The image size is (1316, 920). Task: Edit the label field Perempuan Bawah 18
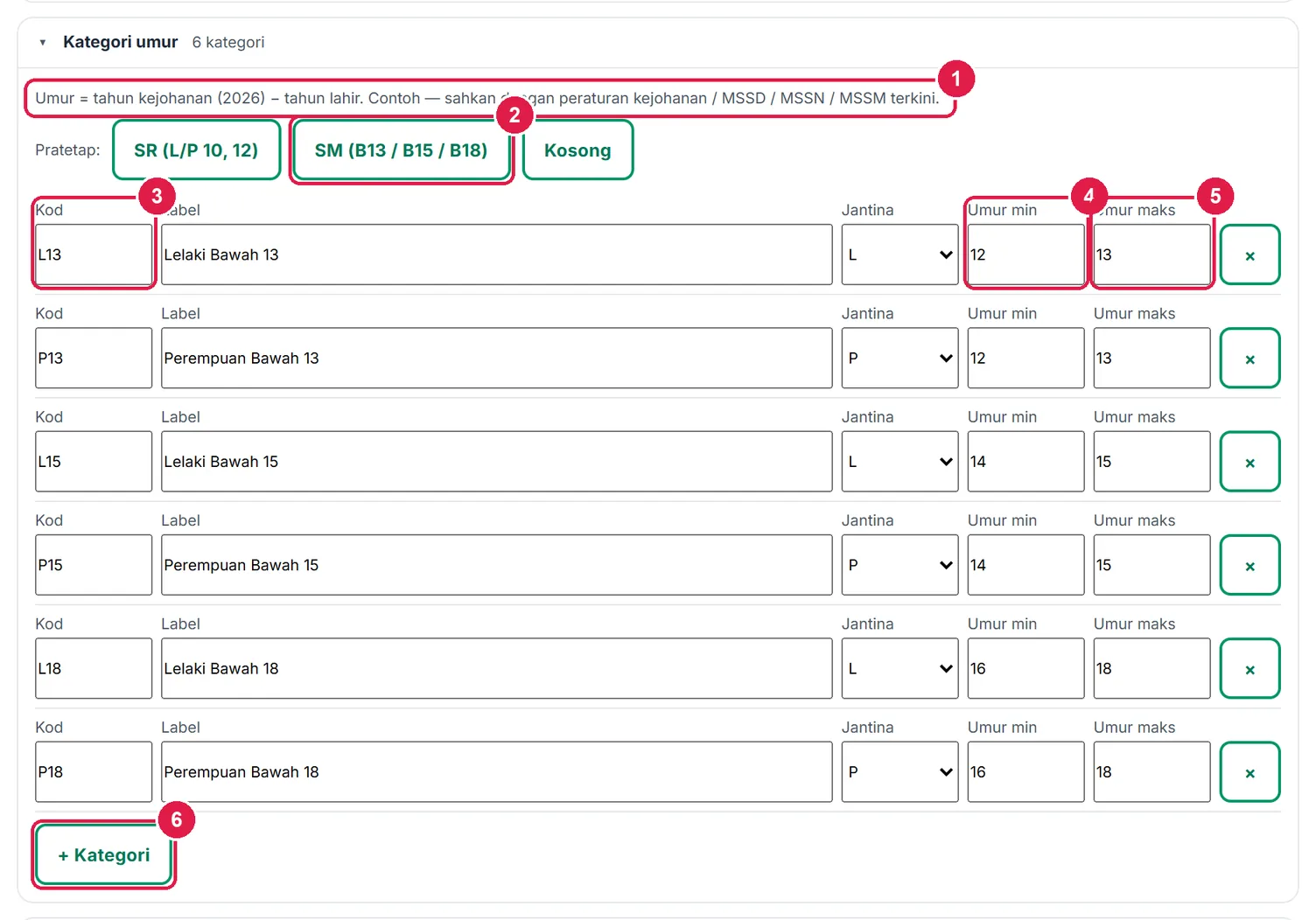pos(496,772)
